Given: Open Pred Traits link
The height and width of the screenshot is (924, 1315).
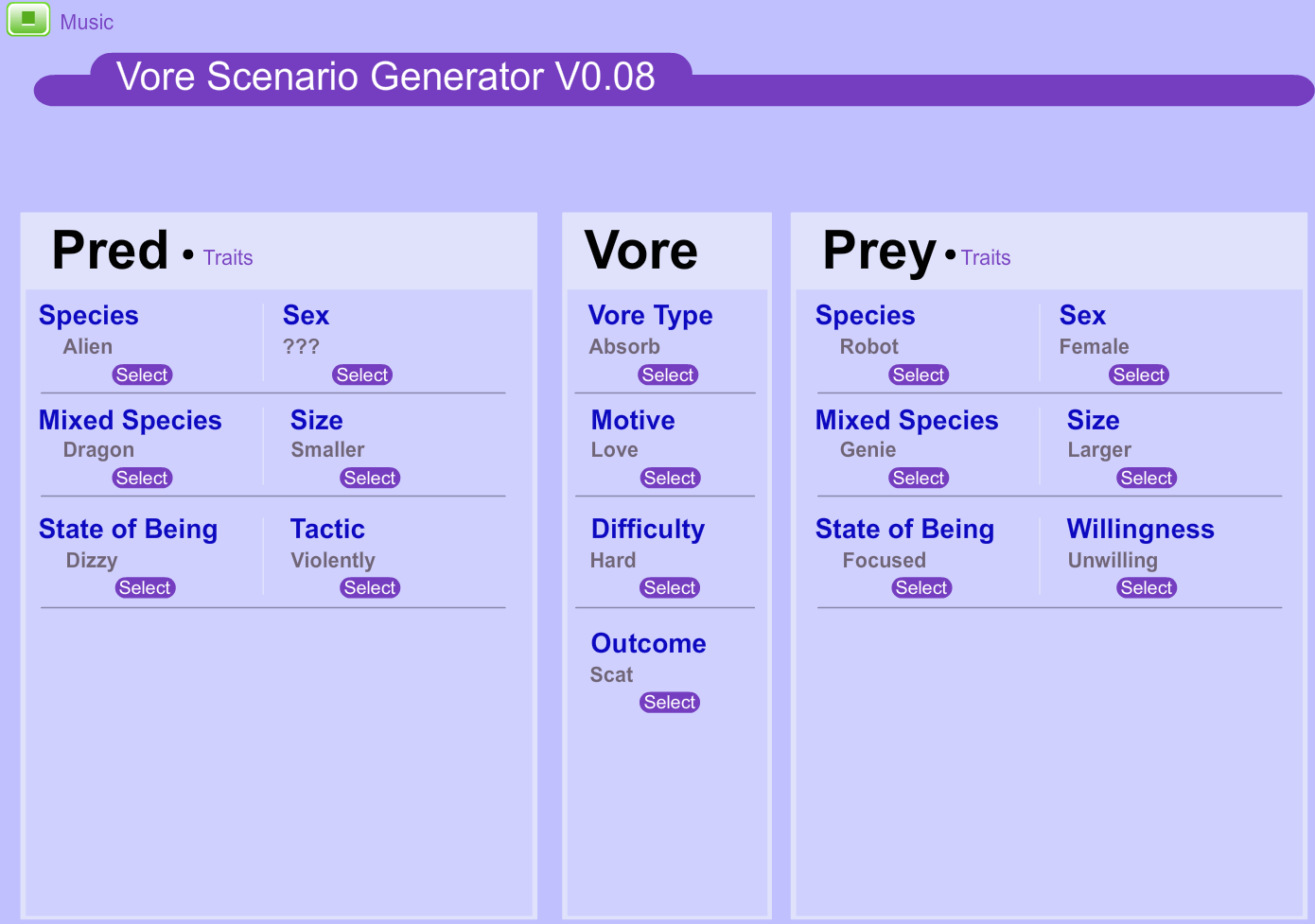Looking at the screenshot, I should [228, 257].
